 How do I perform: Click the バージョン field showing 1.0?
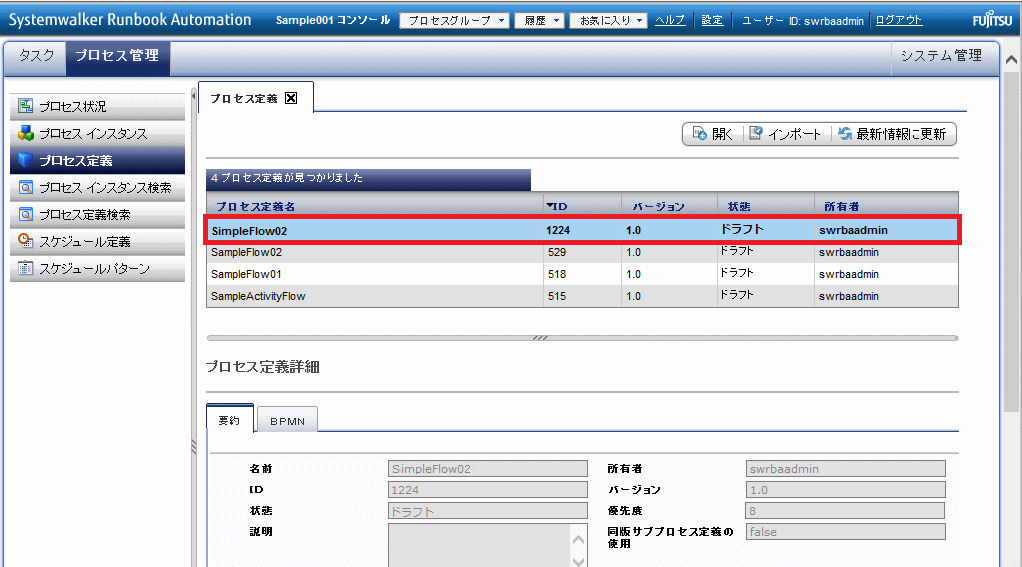coord(845,489)
